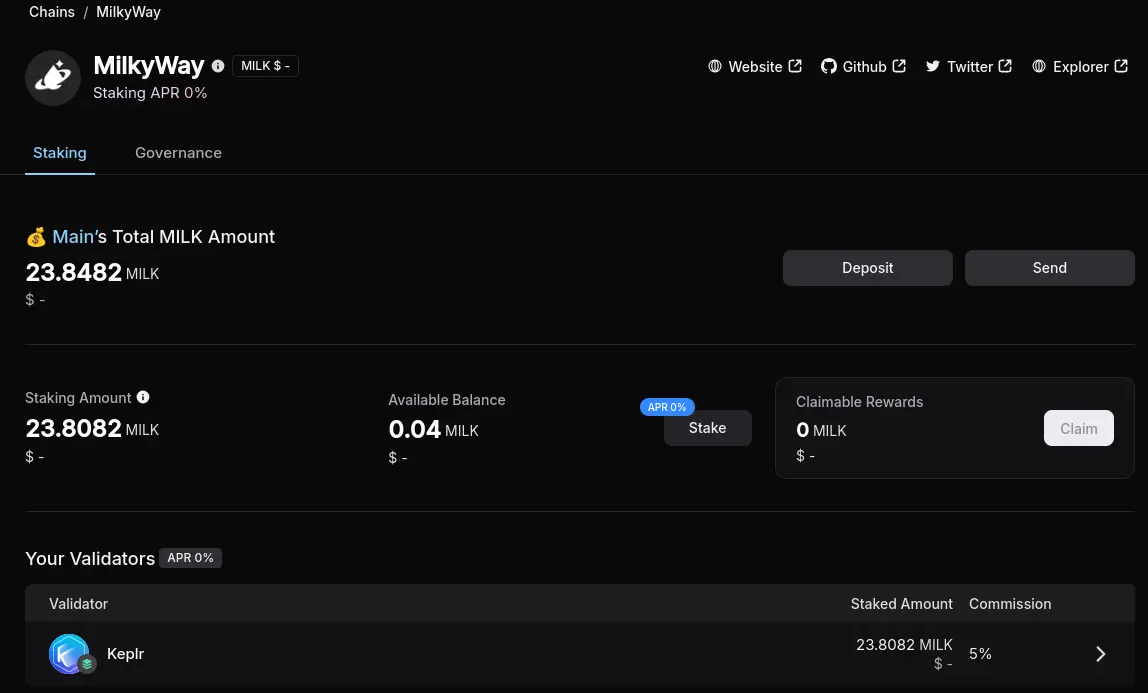Click external-link icon after Github
Image resolution: width=1148 pixels, height=693 pixels.
(x=899, y=66)
